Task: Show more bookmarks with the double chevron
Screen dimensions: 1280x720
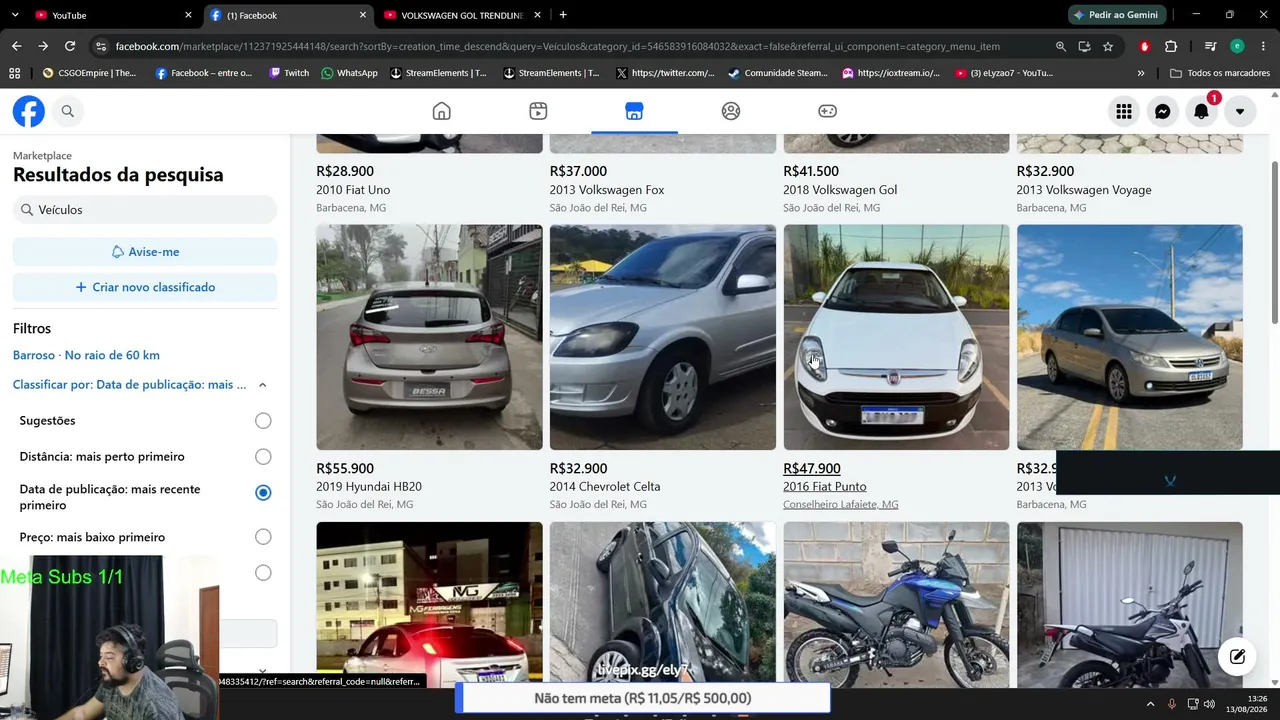Action: click(x=1141, y=73)
